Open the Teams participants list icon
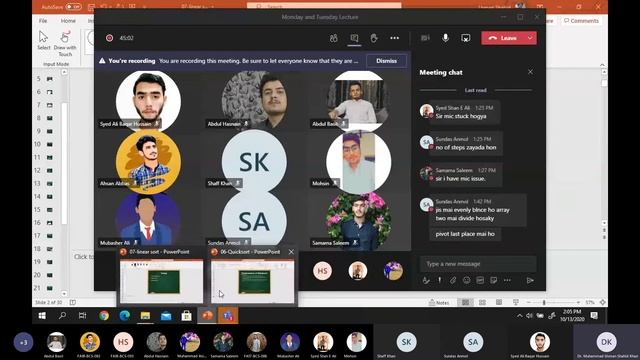 click(333, 38)
